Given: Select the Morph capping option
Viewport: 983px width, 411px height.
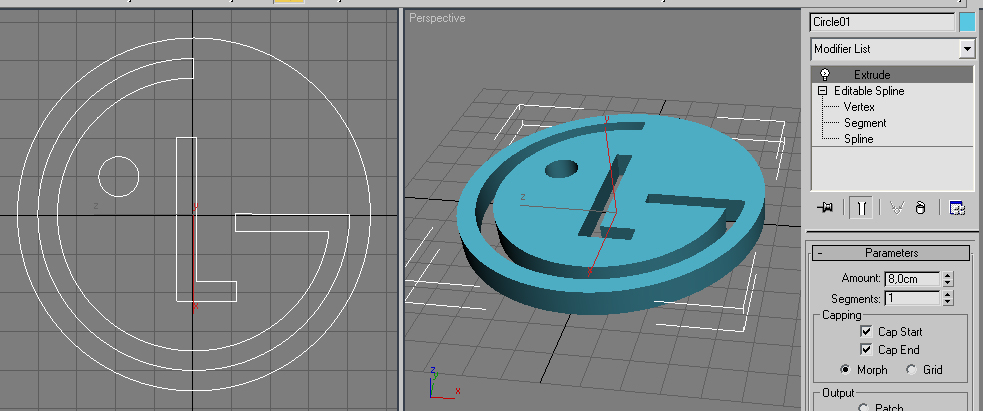Looking at the screenshot, I should point(845,370).
